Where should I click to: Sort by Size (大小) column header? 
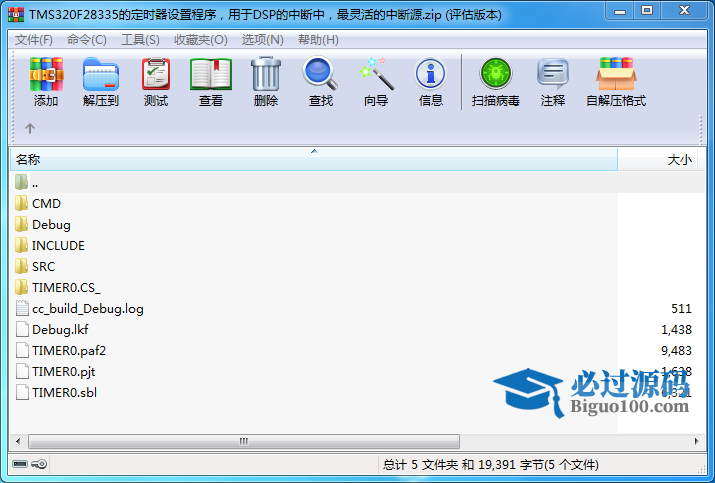point(657,160)
